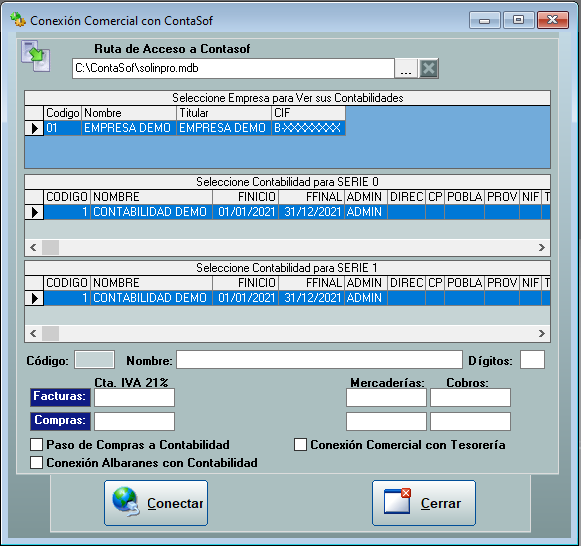Click the Cerrar button

(x=424, y=503)
